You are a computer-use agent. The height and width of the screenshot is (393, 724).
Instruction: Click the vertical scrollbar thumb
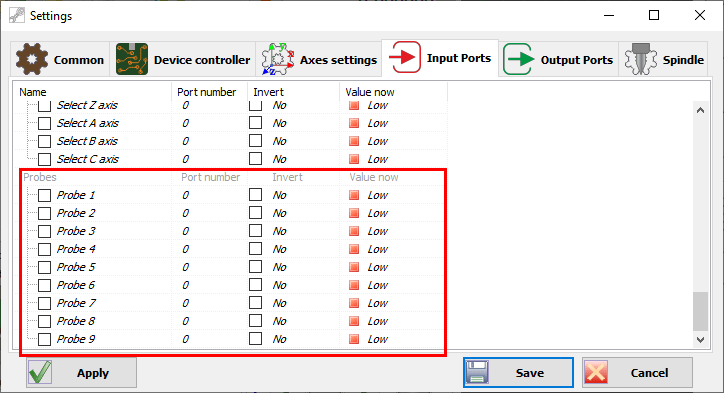[x=700, y=311]
